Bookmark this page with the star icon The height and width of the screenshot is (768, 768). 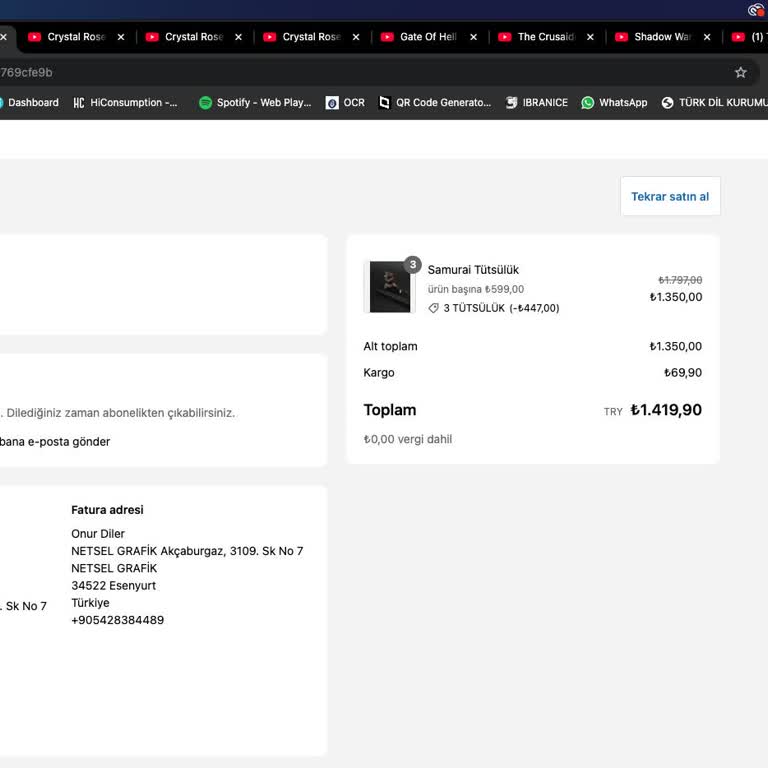pyautogui.click(x=740, y=72)
